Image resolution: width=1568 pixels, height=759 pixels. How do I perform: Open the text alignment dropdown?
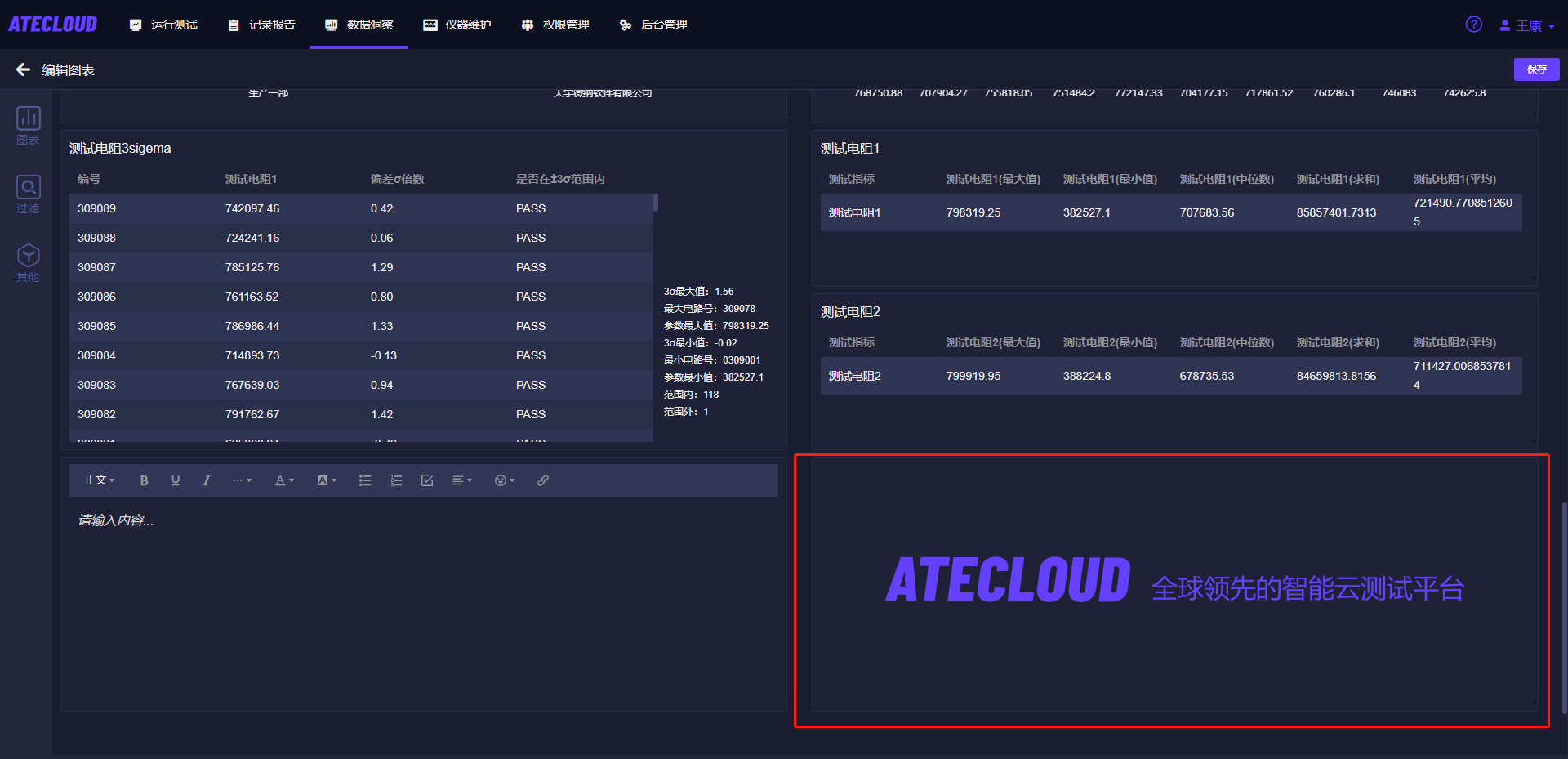(x=462, y=480)
